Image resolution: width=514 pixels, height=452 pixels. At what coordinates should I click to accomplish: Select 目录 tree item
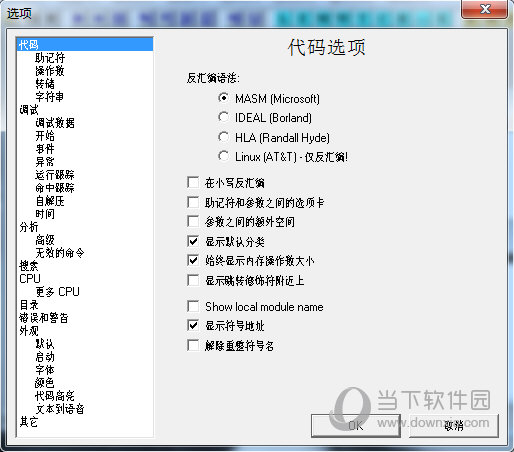pyautogui.click(x=29, y=305)
